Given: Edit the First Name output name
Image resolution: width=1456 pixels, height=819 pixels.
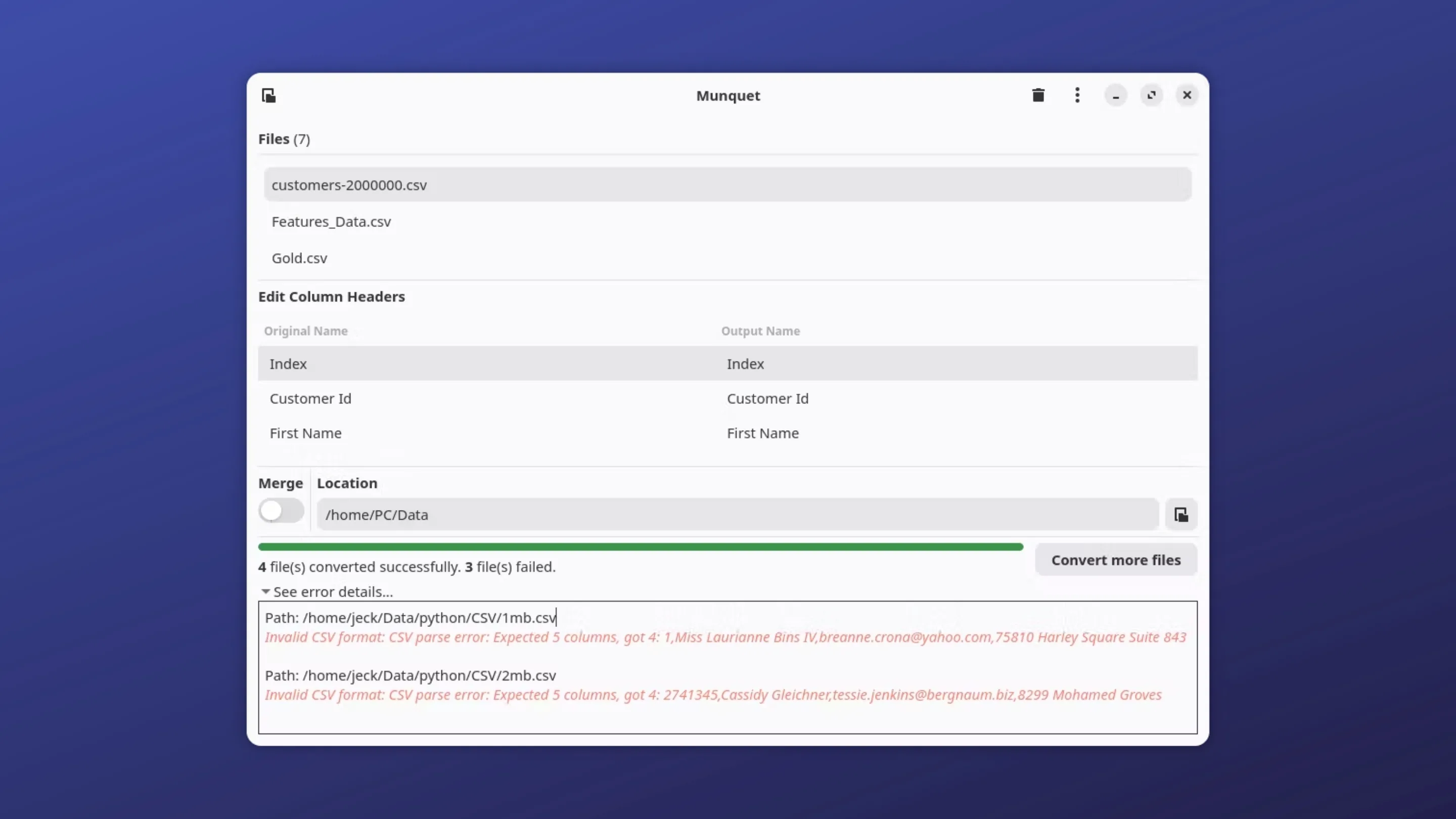Looking at the screenshot, I should pyautogui.click(x=762, y=434).
